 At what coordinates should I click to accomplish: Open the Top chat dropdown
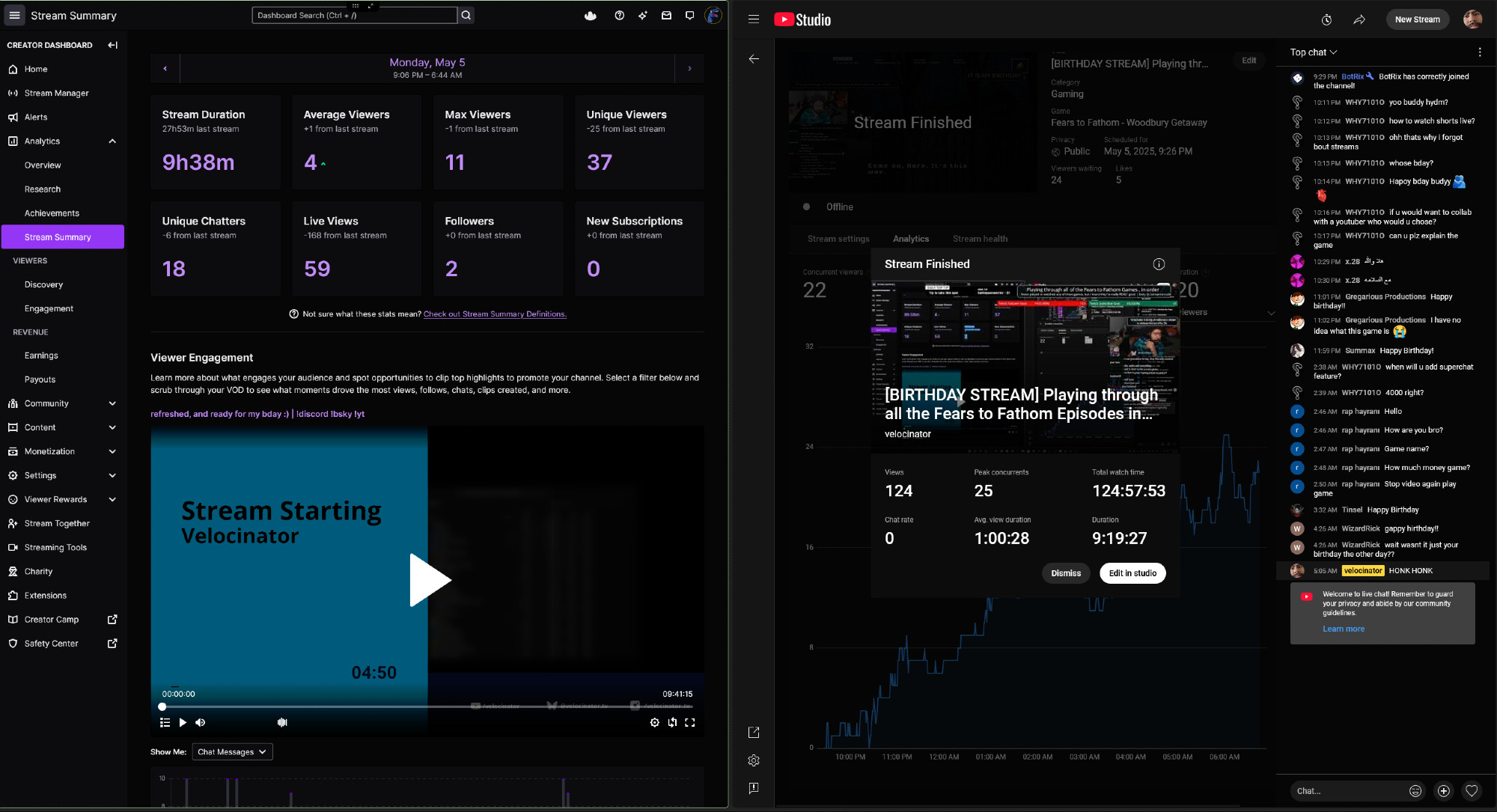click(1314, 52)
